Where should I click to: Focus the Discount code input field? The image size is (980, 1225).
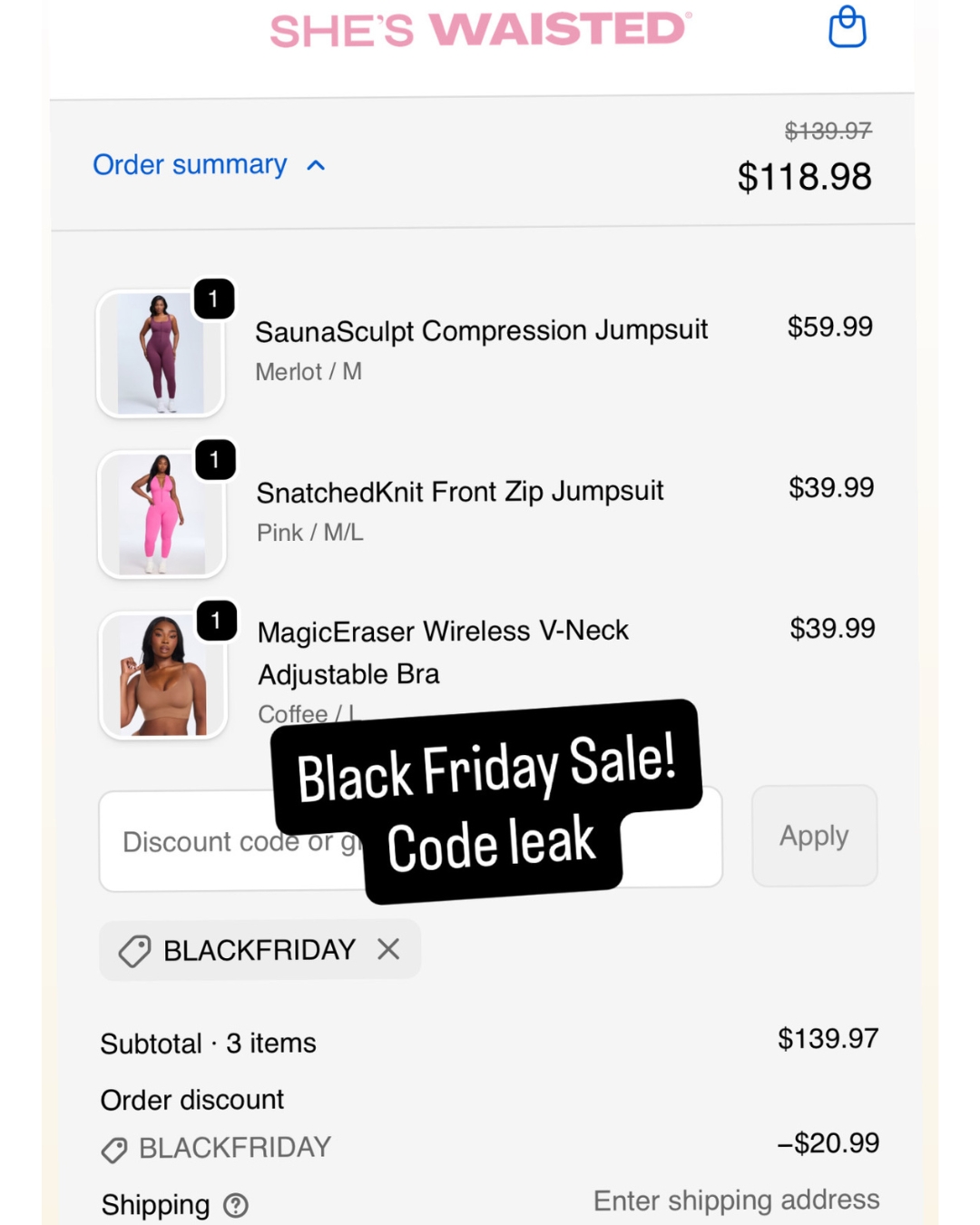pyautogui.click(x=410, y=839)
